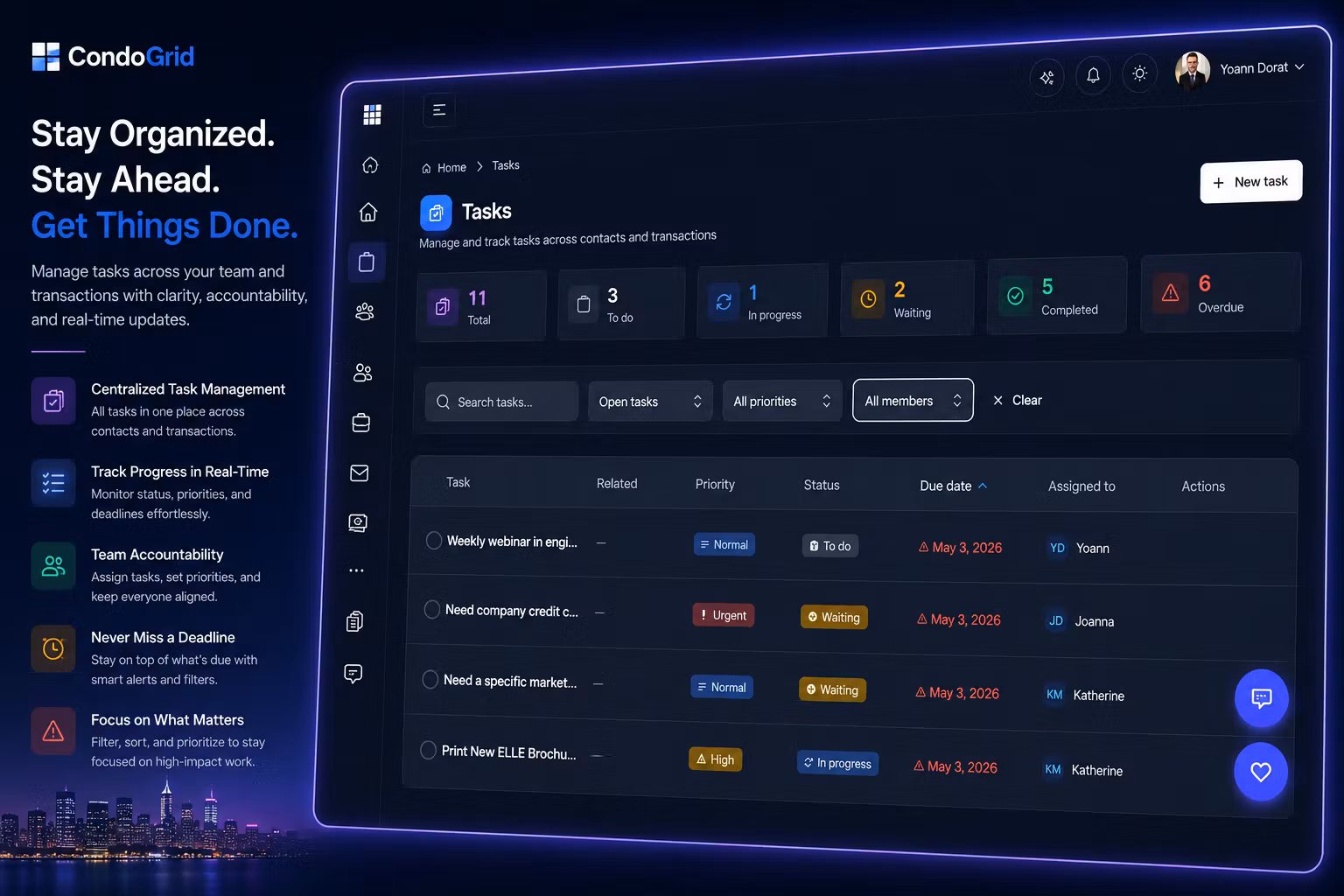Click the floating heart favorite button
Screen dimensions: 1344x896
(x=1260, y=772)
